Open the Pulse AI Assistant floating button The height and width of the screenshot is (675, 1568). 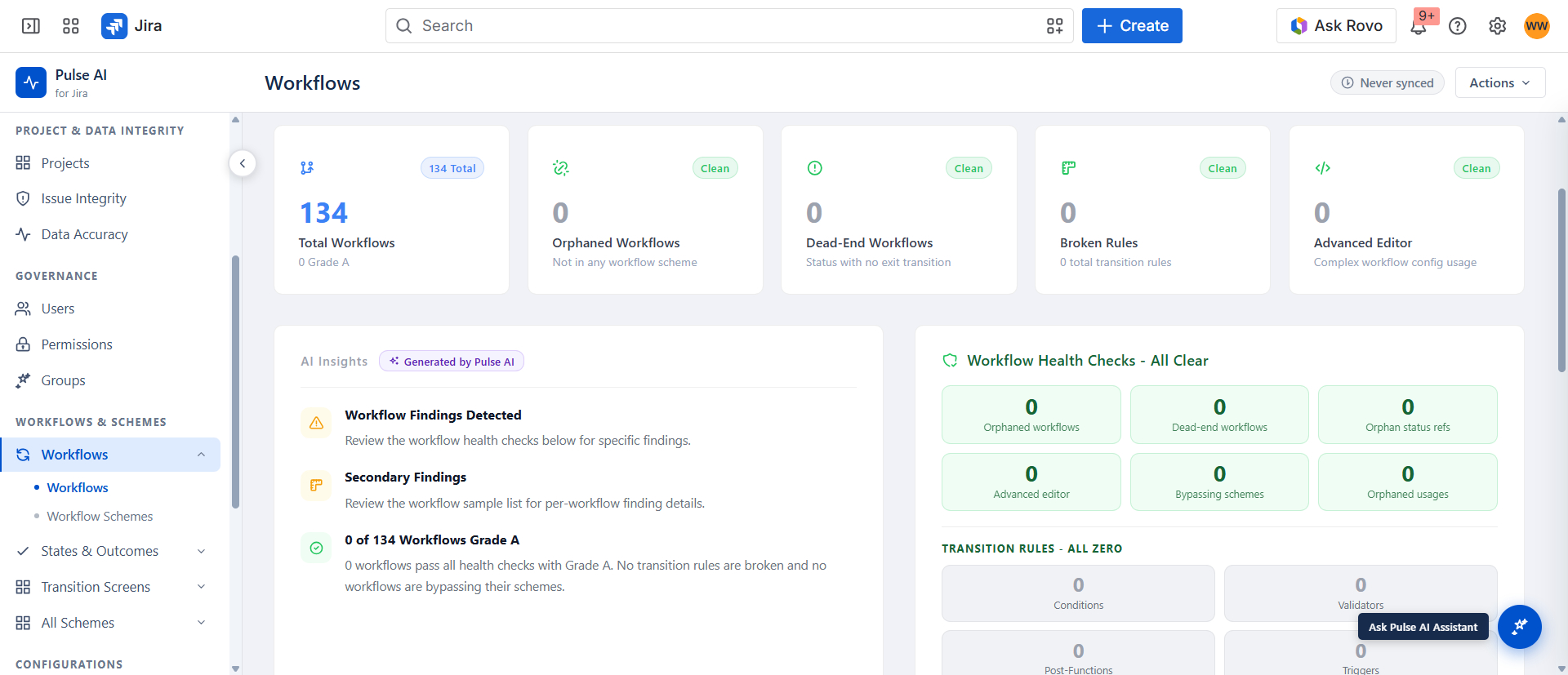coord(1519,627)
